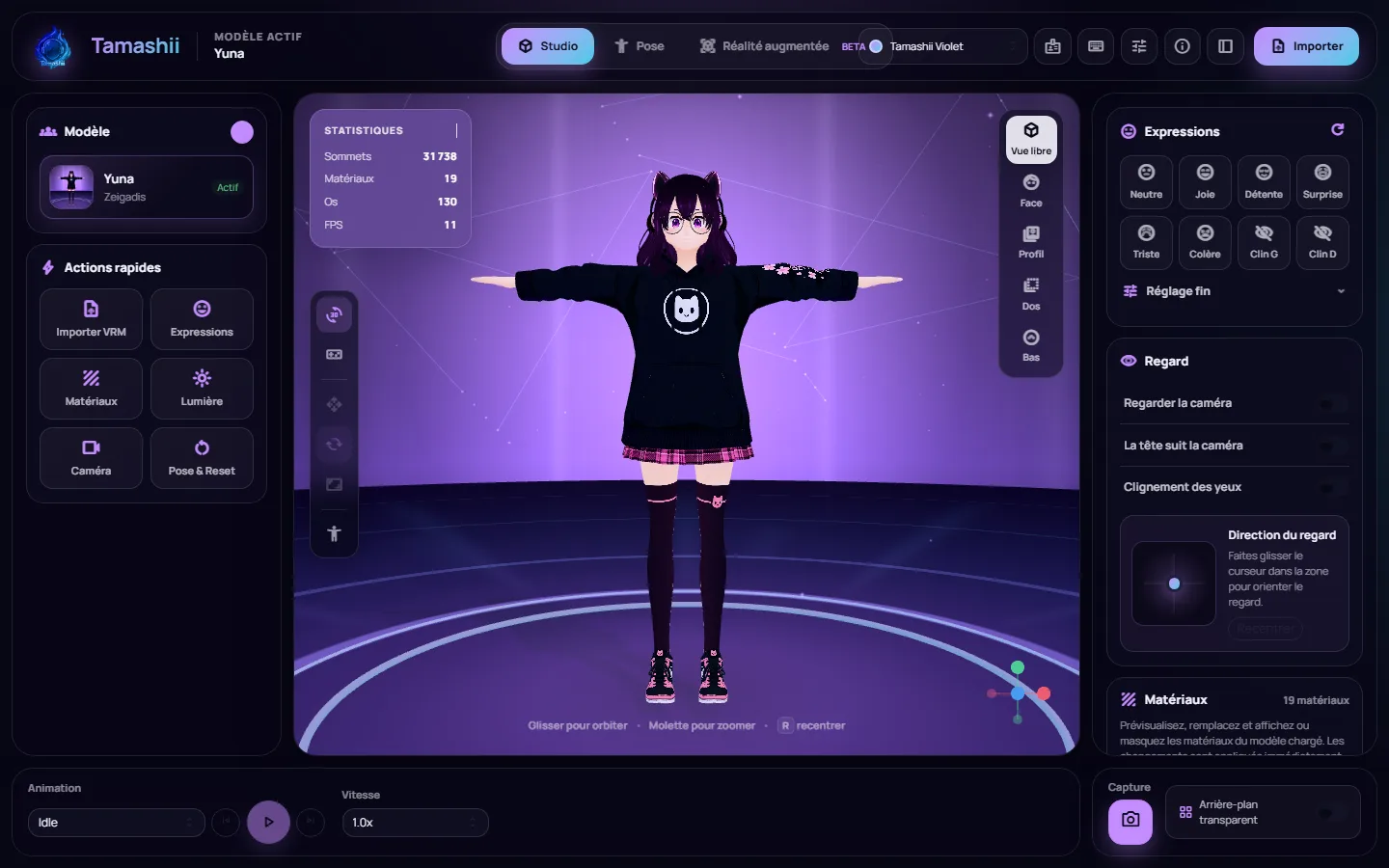
Task: Click the Sommets value 31 738
Action: 440,156
